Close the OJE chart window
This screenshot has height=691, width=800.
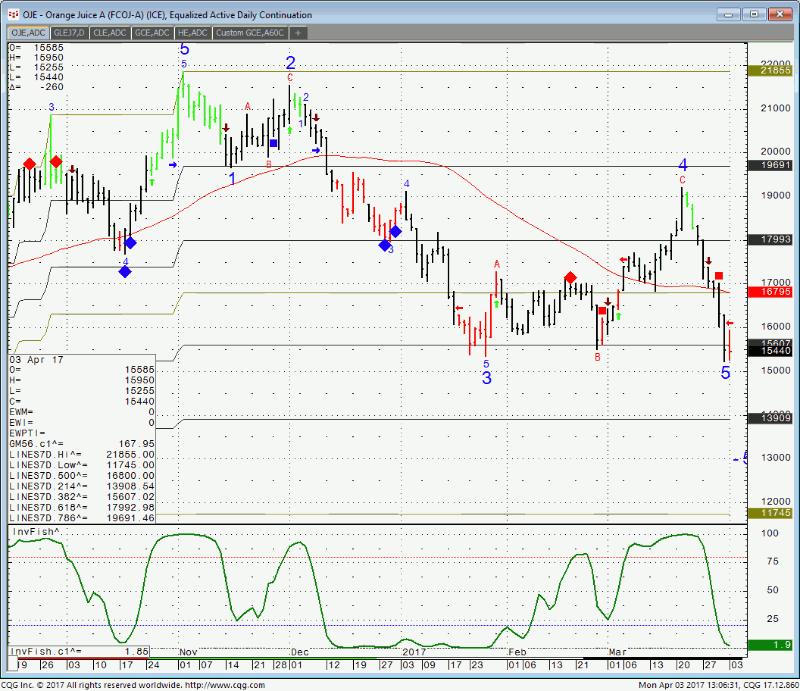(x=780, y=14)
